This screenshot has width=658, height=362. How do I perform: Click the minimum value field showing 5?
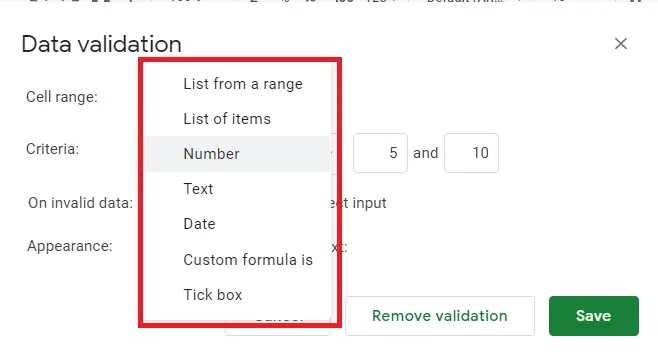click(380, 153)
